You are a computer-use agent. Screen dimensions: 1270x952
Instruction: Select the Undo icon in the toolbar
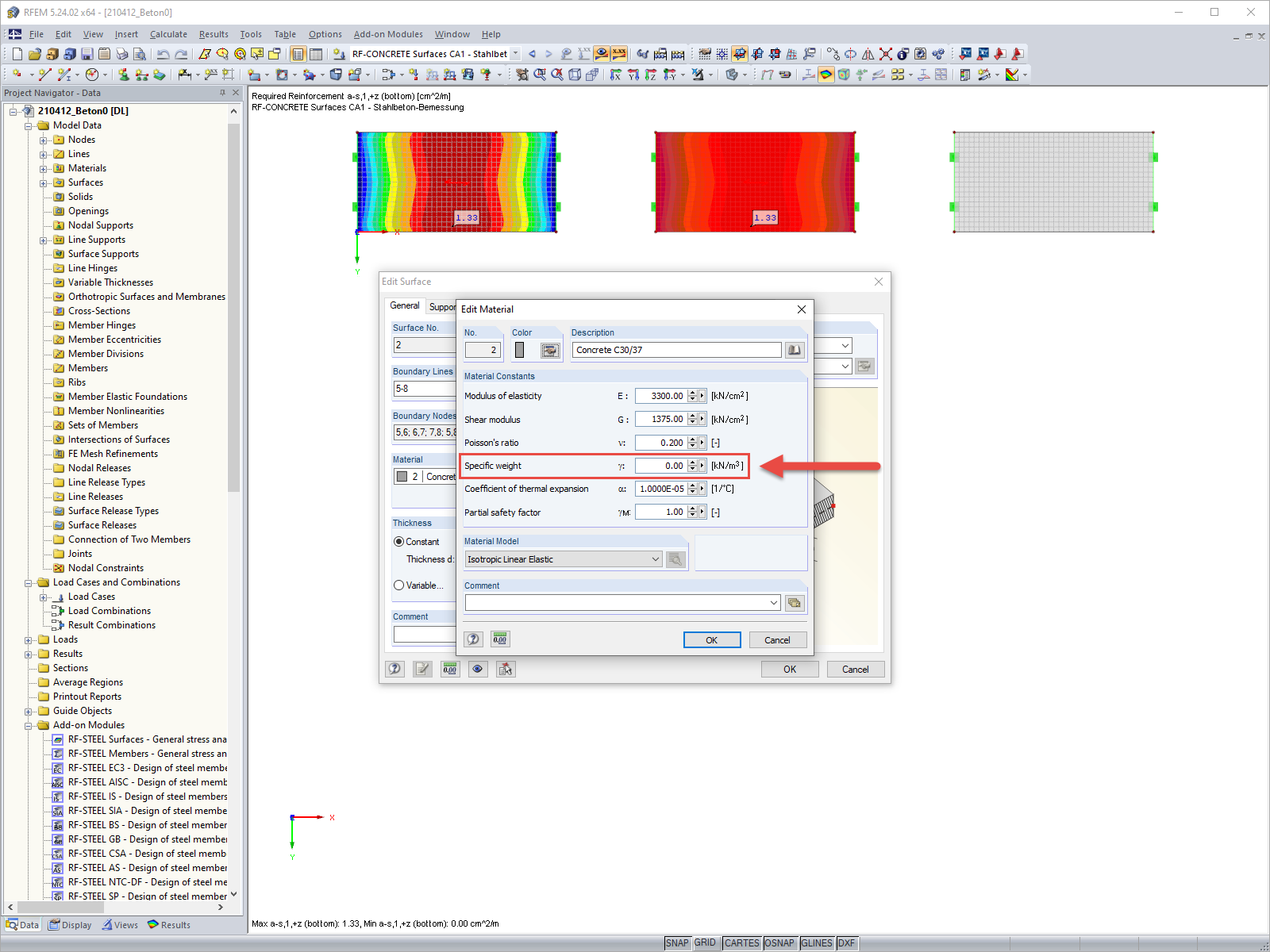click(x=164, y=53)
